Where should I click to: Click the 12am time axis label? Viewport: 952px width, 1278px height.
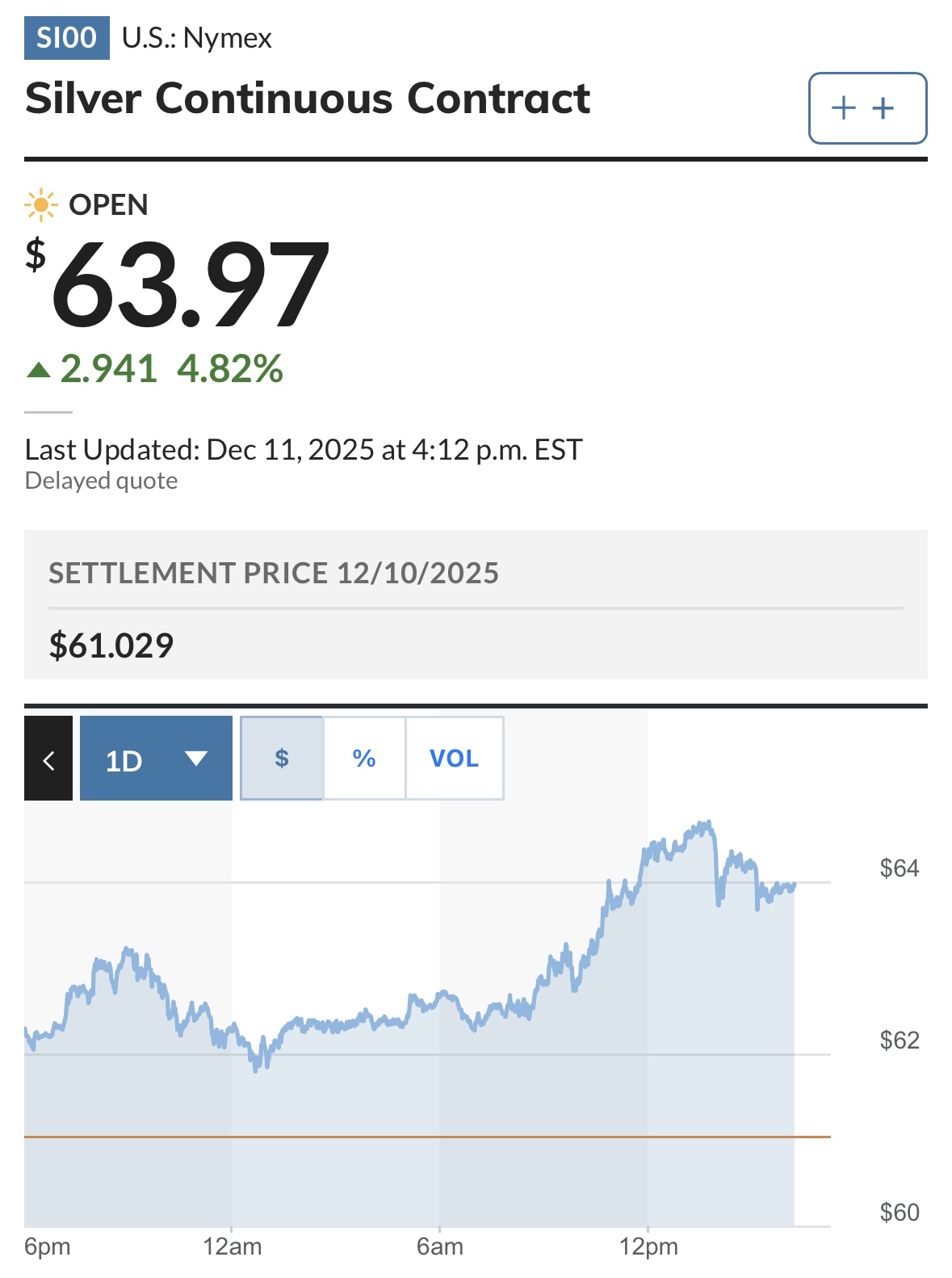233,1246
